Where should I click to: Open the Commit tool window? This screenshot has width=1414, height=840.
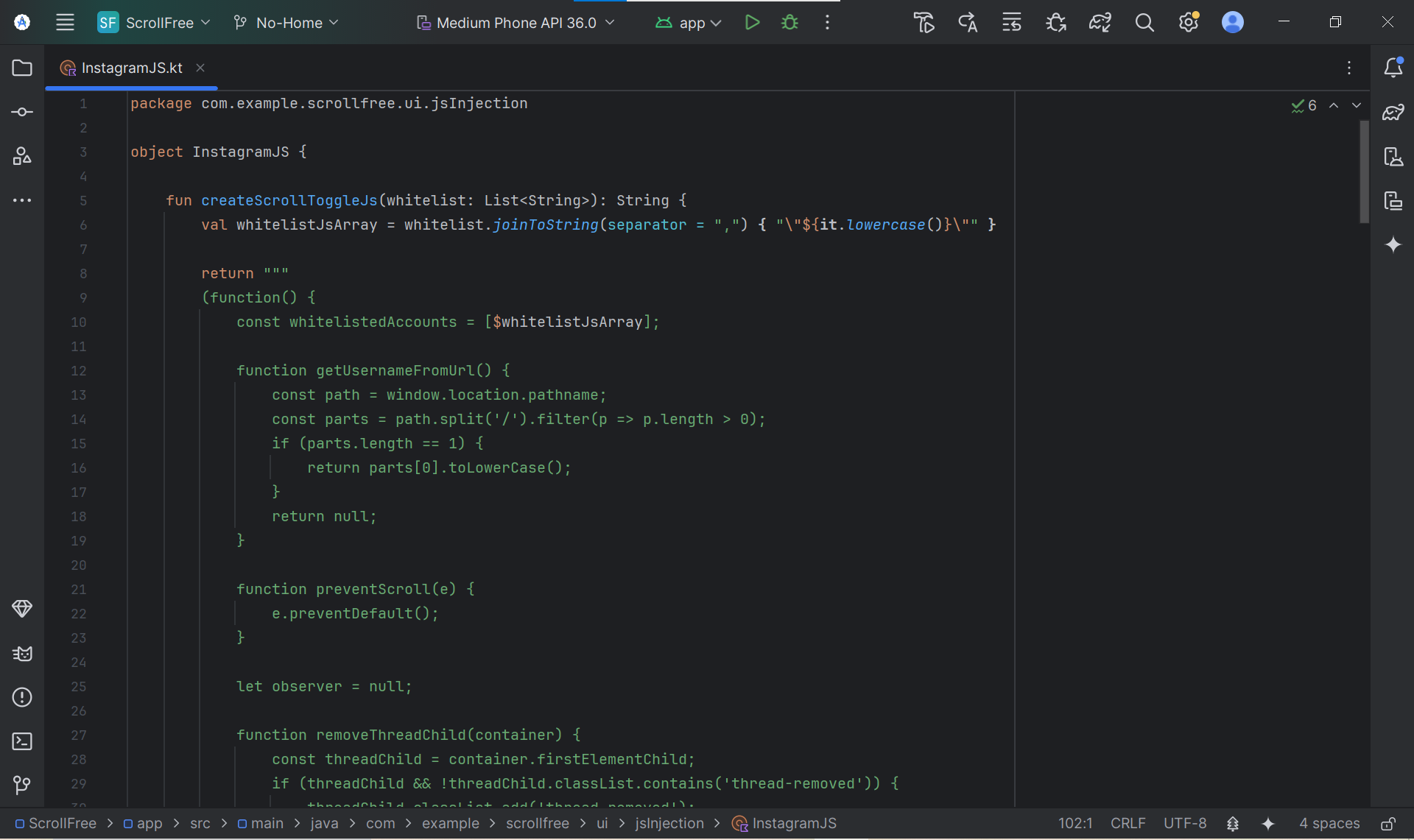point(22,112)
